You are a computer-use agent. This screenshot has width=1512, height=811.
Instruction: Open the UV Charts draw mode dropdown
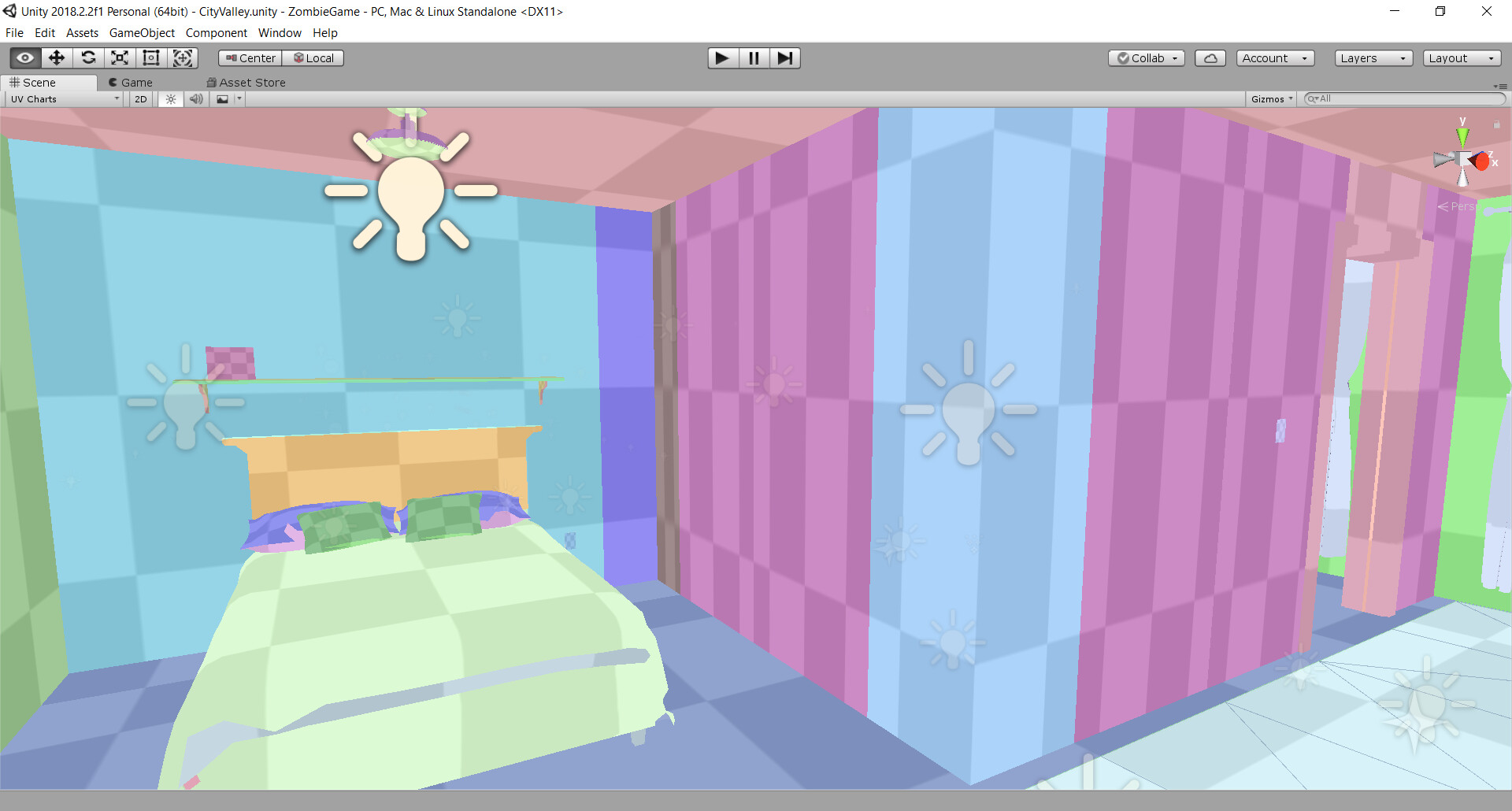63,98
